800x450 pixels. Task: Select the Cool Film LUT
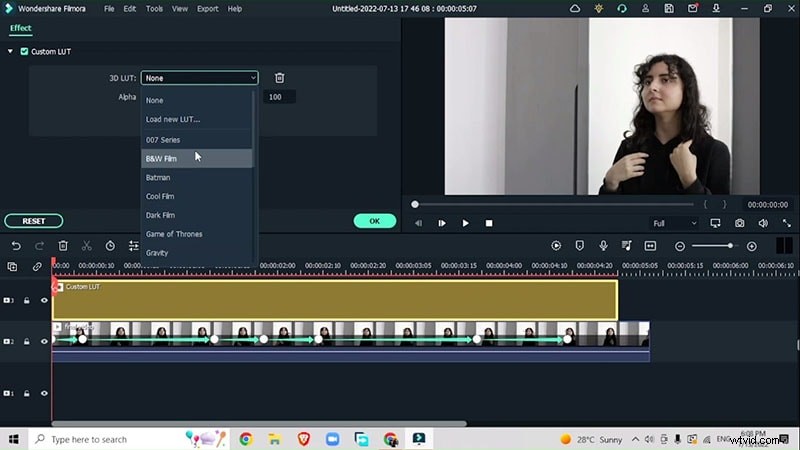pyautogui.click(x=196, y=196)
